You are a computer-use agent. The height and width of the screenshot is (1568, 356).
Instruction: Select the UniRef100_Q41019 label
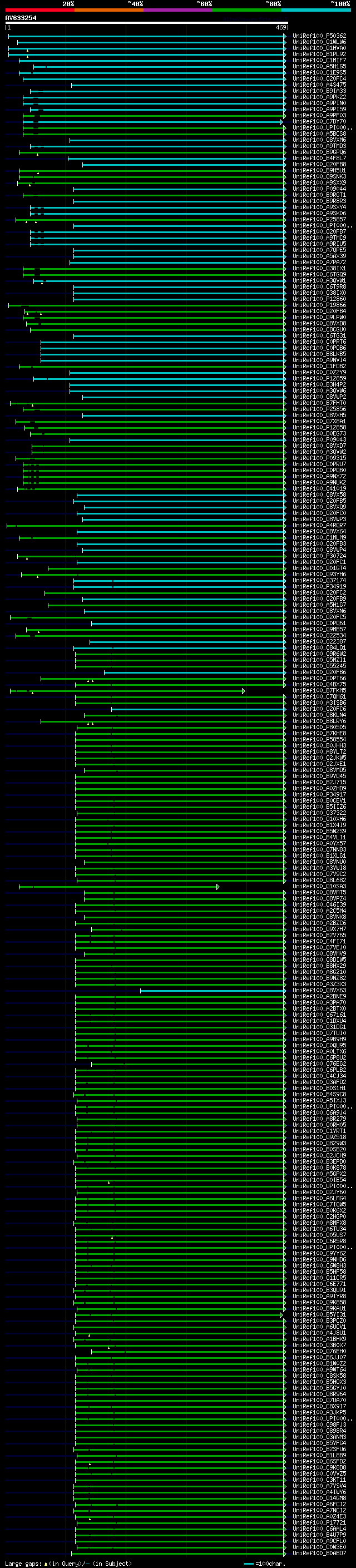tap(319, 489)
